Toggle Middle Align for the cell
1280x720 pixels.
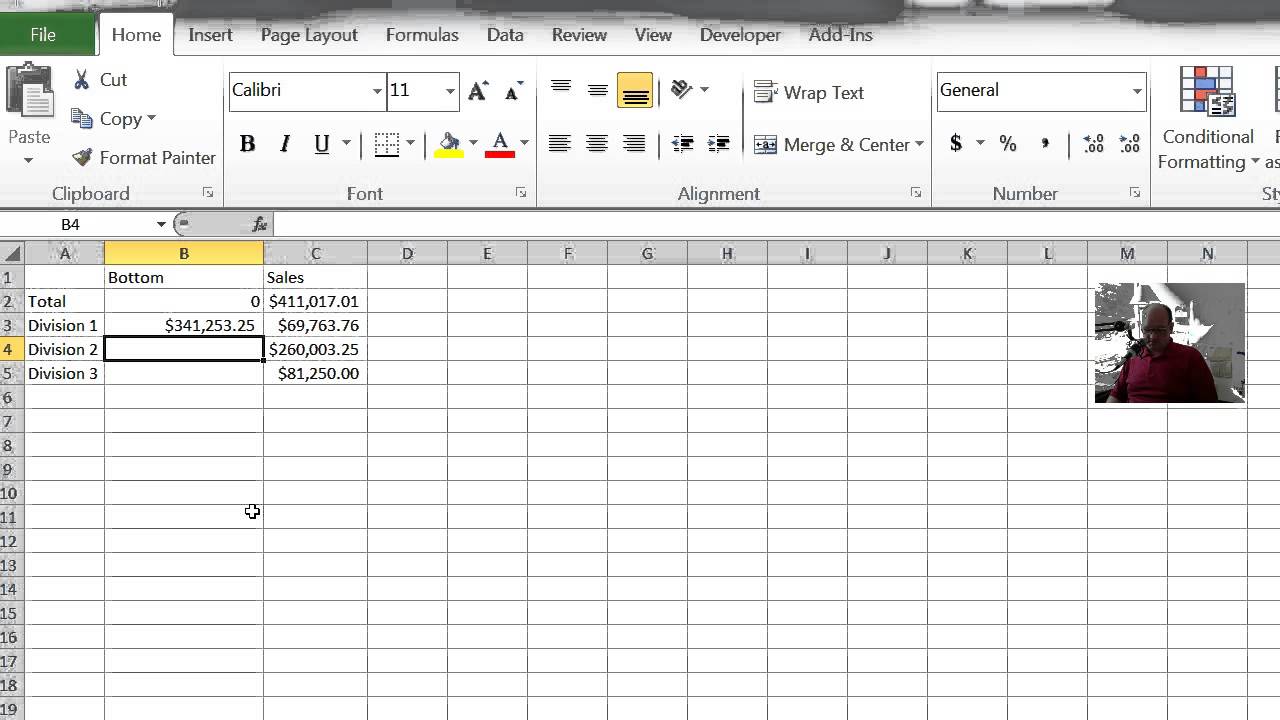click(598, 90)
